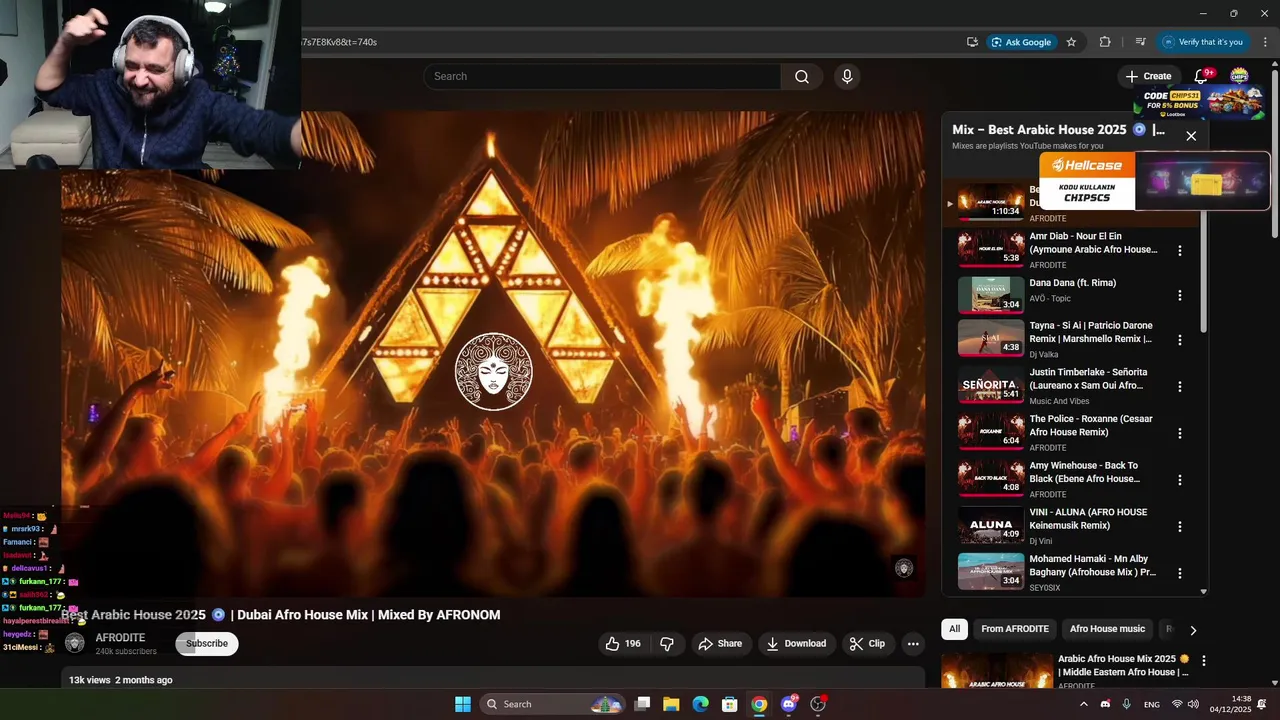Click the Create button
1280x720 pixels.
click(1148, 76)
